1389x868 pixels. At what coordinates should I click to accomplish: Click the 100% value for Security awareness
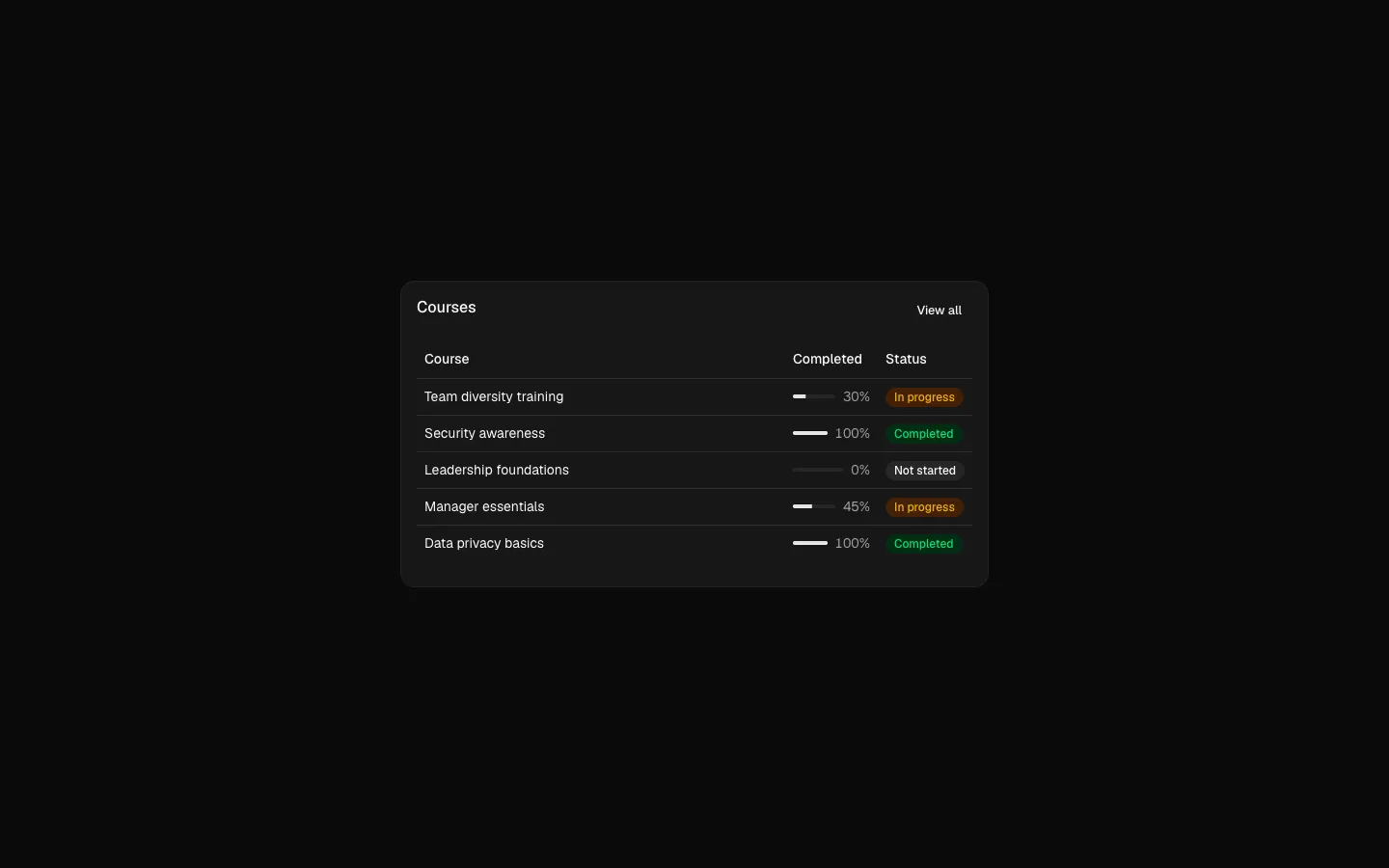pyautogui.click(x=853, y=433)
